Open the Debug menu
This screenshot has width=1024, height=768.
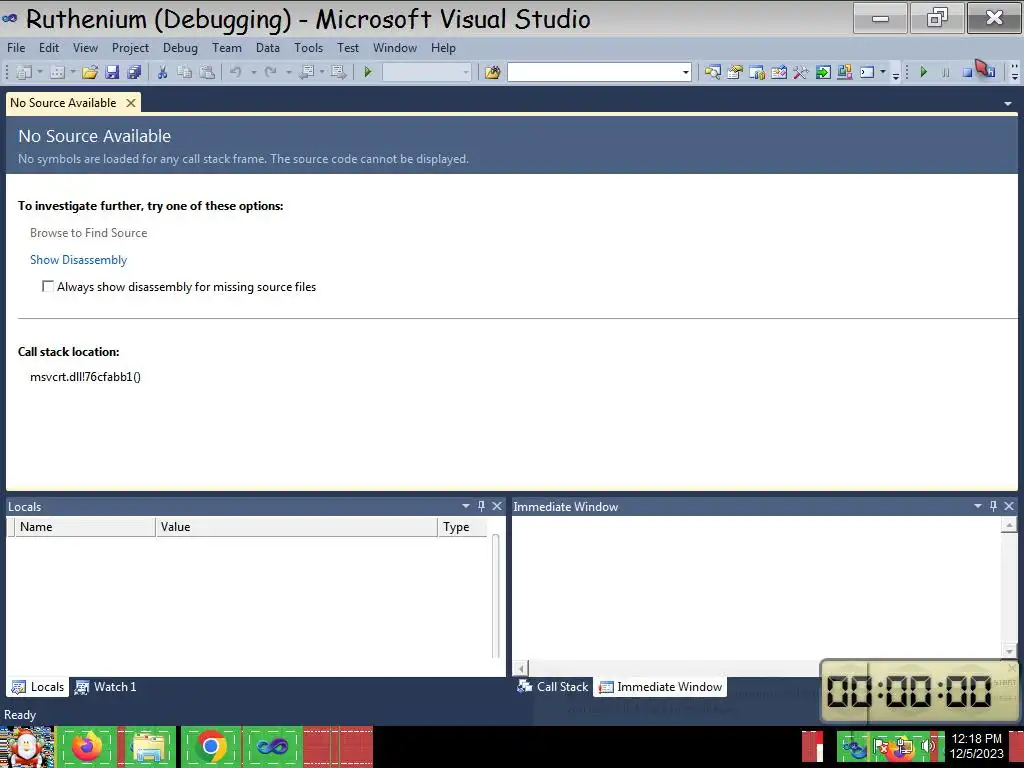(x=180, y=48)
